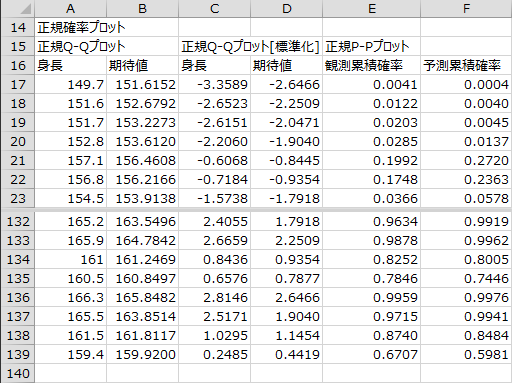The image size is (512, 383).
Task: Select cell containing 0.7877
Action: click(286, 278)
